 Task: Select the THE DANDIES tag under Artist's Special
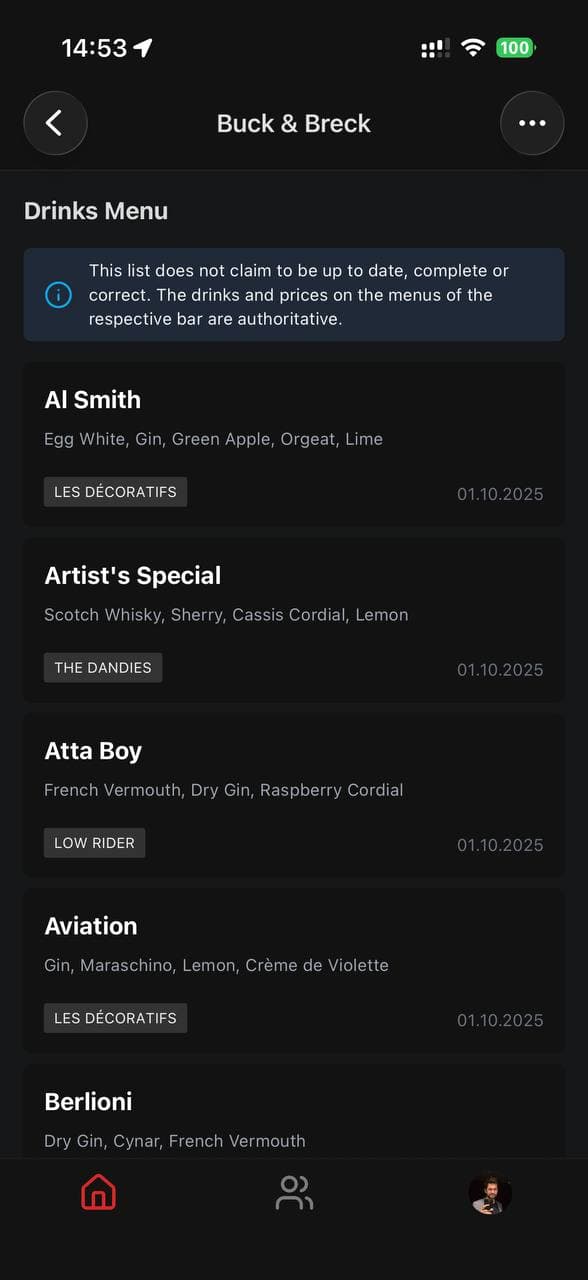pos(102,667)
